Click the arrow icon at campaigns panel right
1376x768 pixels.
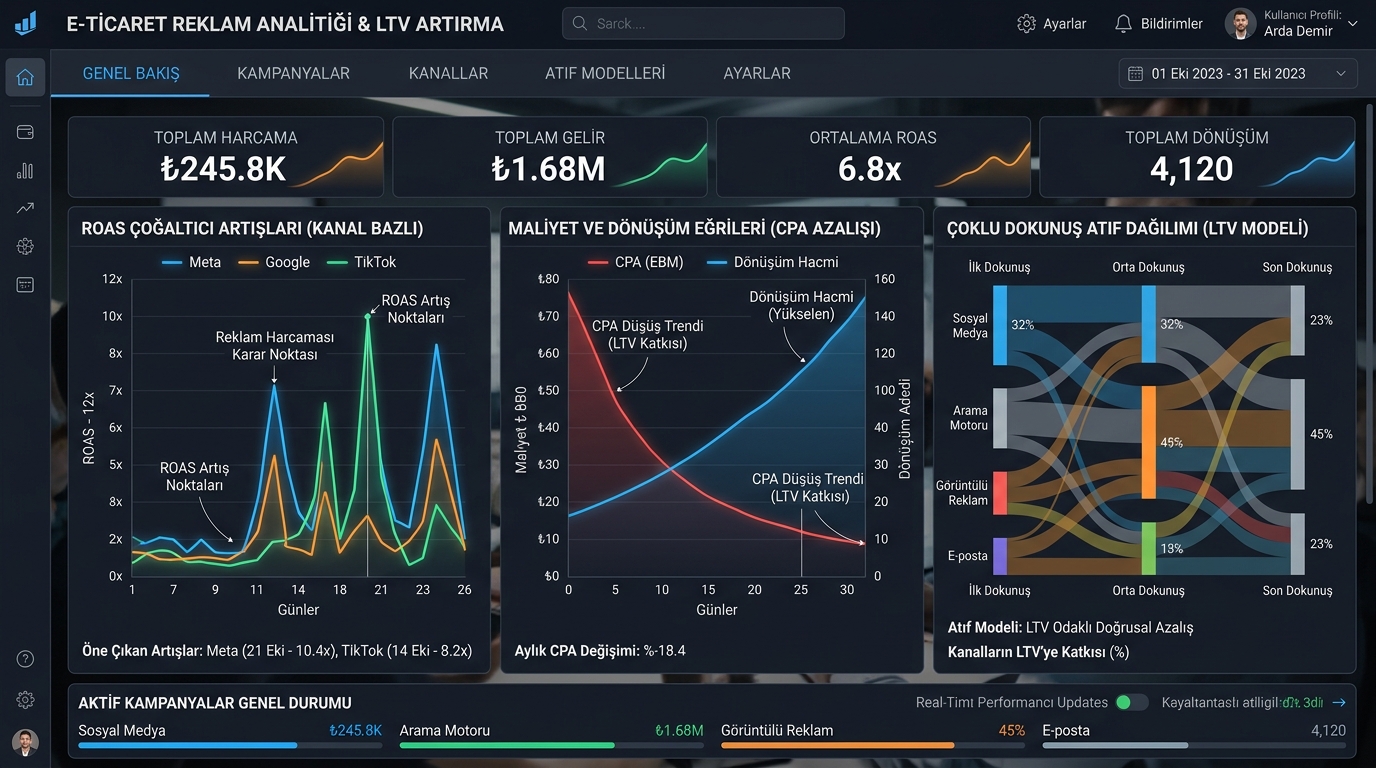pyautogui.click(x=1339, y=702)
